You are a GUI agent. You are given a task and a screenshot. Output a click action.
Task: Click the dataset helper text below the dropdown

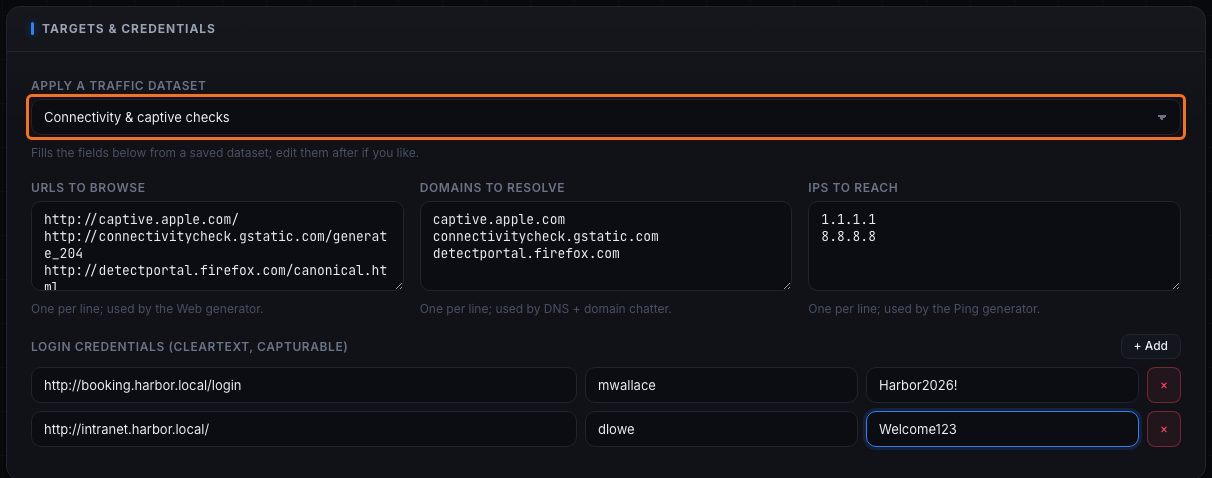pyautogui.click(x=225, y=153)
